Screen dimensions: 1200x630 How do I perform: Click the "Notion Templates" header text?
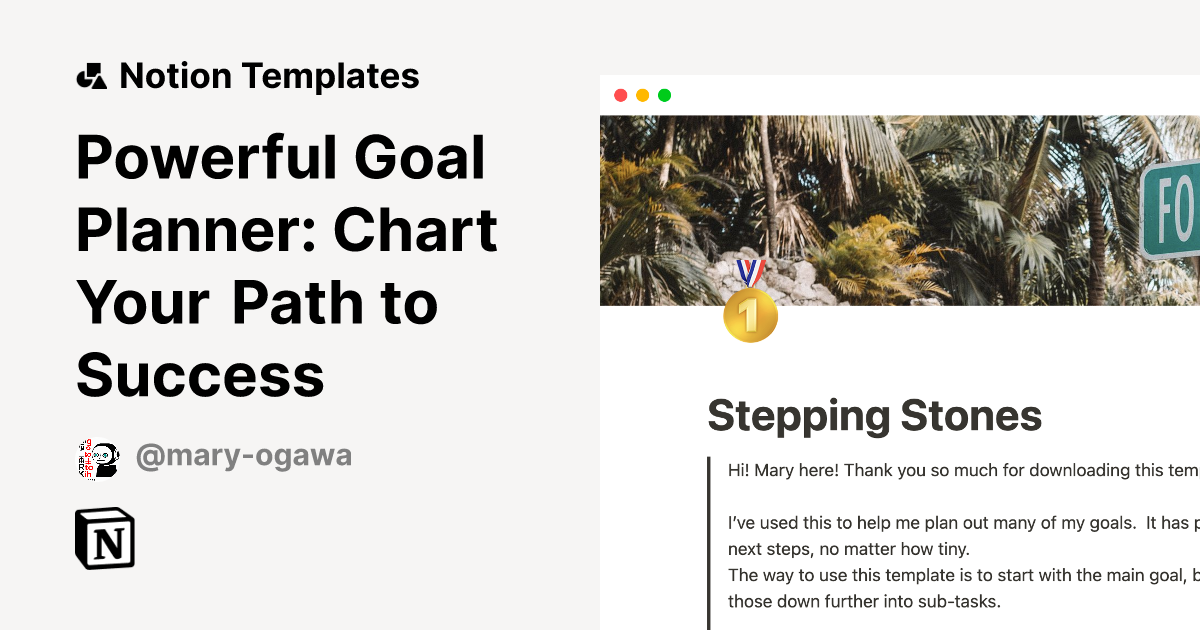point(270,75)
